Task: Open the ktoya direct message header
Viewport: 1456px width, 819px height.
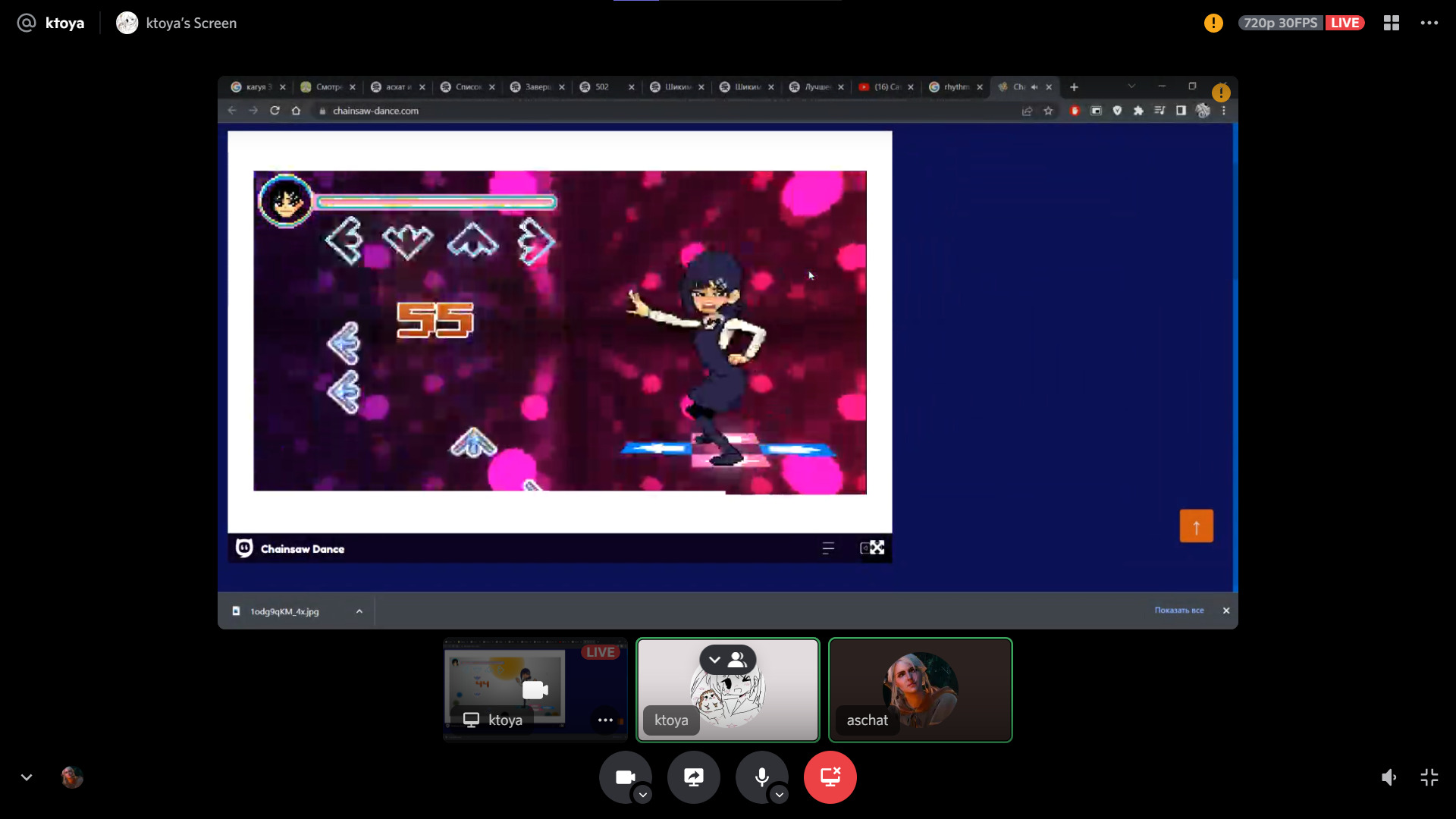Action: coord(64,24)
